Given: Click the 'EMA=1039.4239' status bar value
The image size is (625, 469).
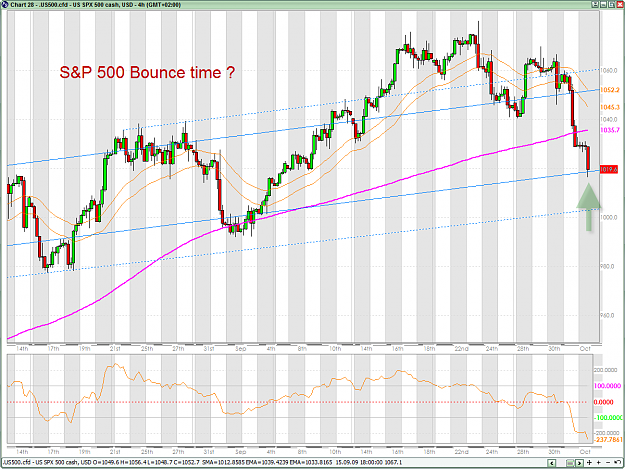Looking at the screenshot, I should tap(266, 463).
